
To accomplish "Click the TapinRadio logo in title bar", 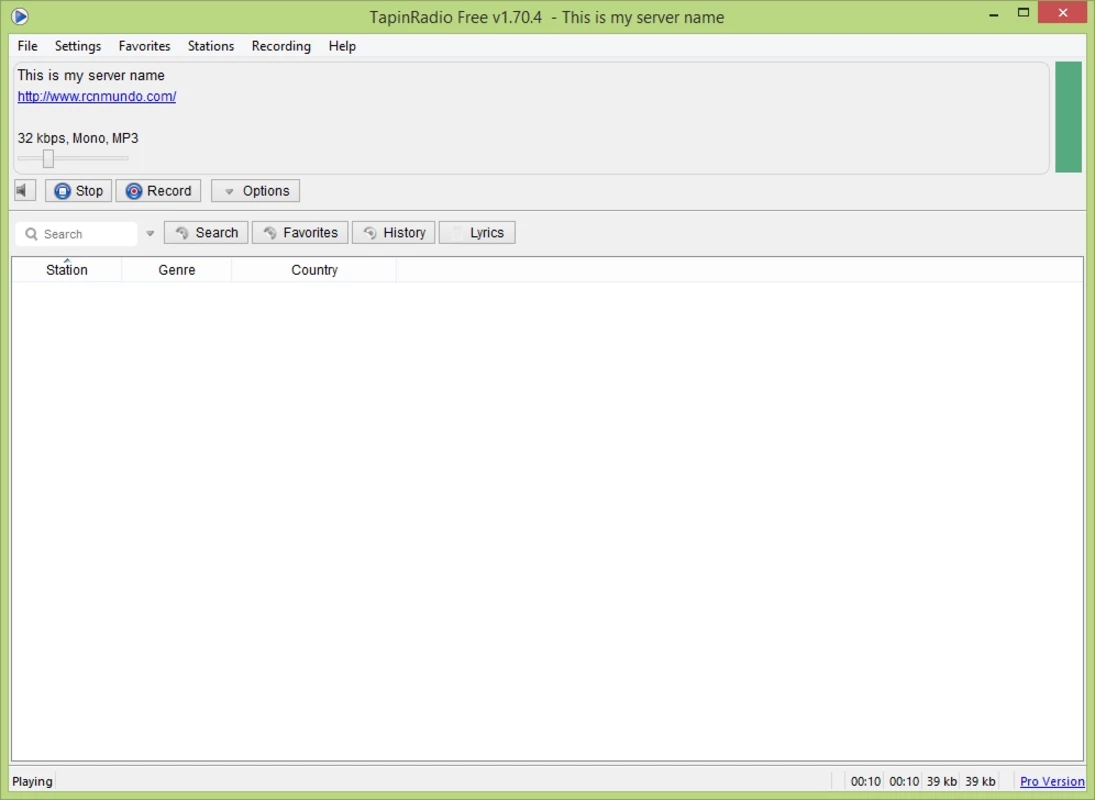I will (x=19, y=16).
